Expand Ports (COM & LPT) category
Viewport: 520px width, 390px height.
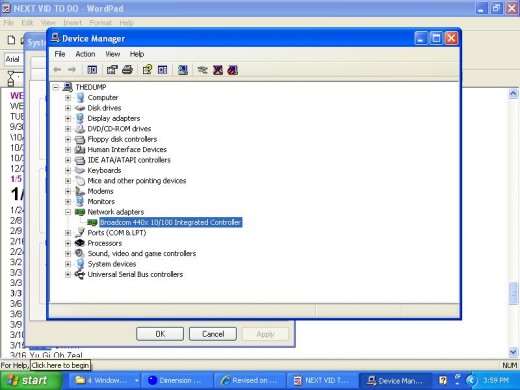68,233
